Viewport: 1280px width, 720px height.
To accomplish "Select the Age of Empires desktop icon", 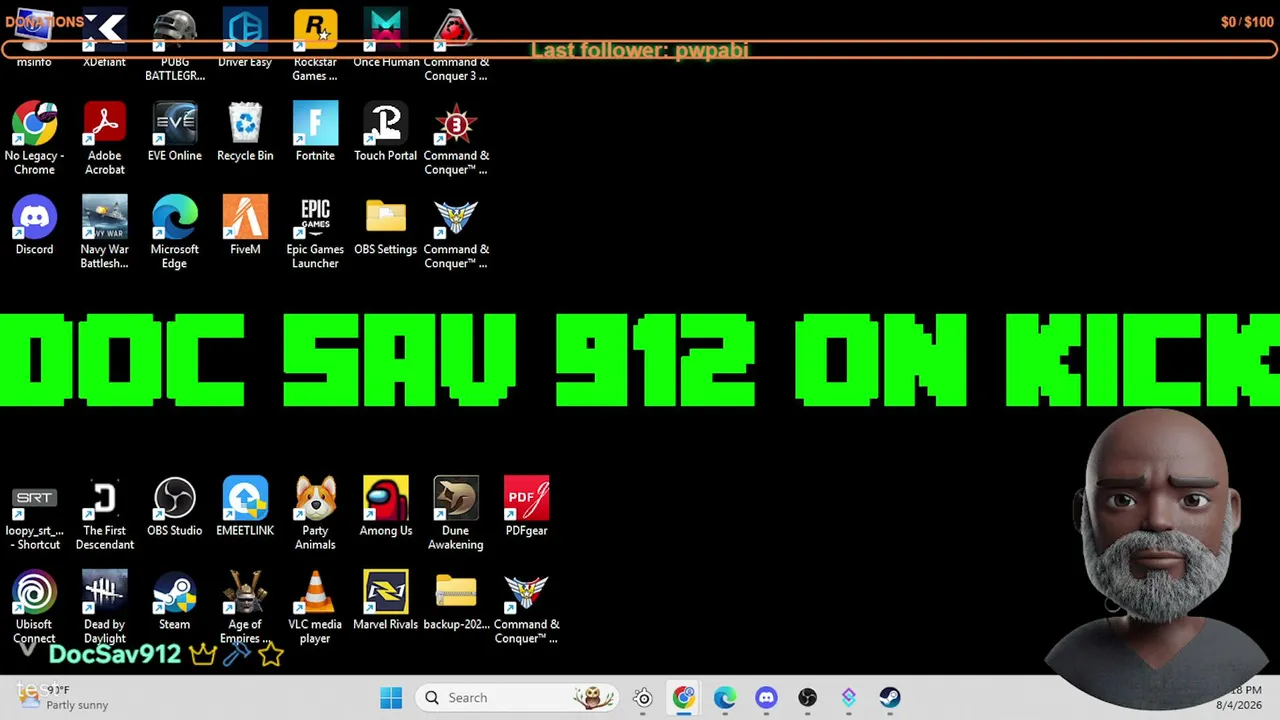I will coord(245,608).
